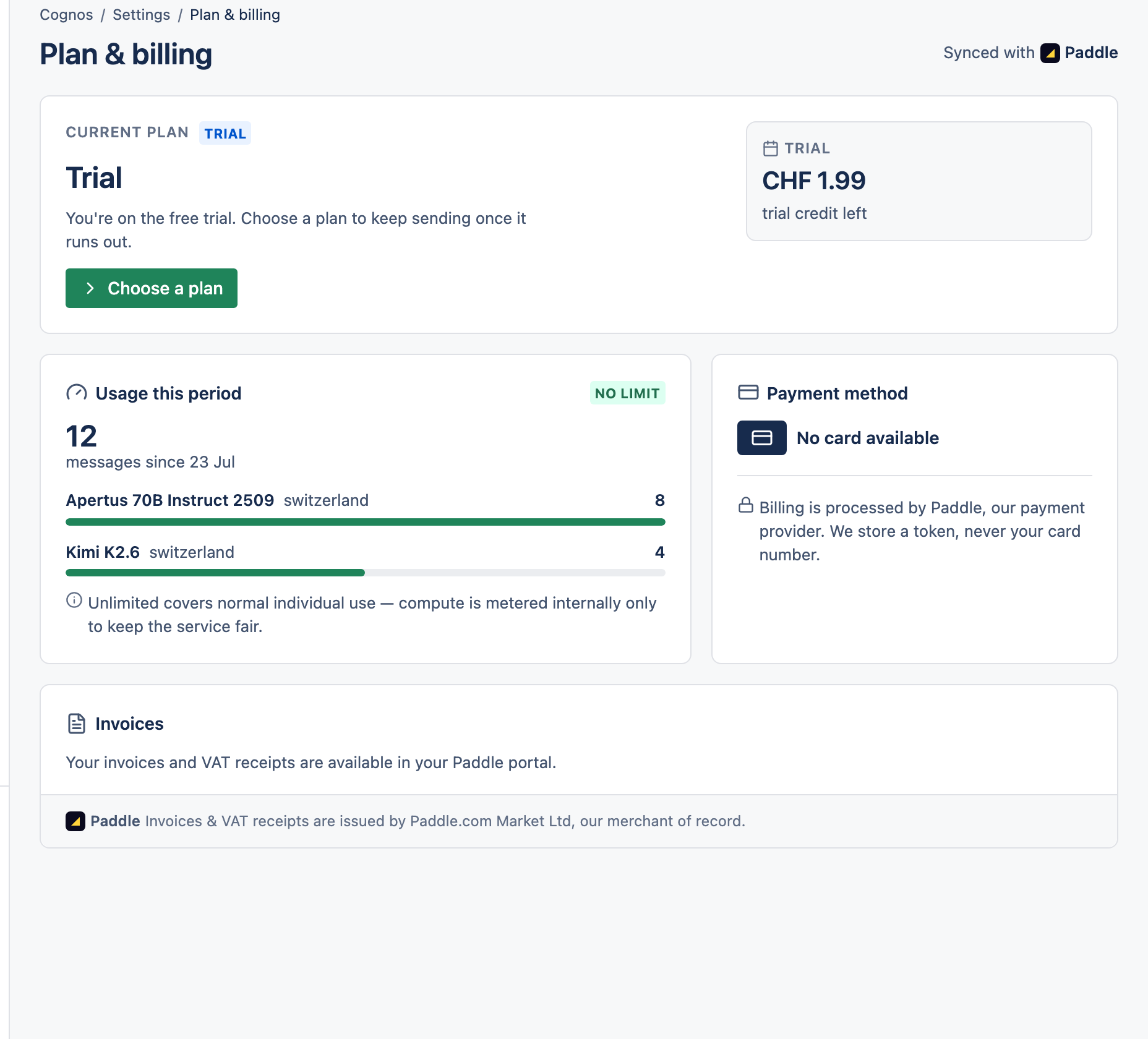Click the chevron arrow in Choose a plan
1148x1039 pixels.
(x=90, y=288)
